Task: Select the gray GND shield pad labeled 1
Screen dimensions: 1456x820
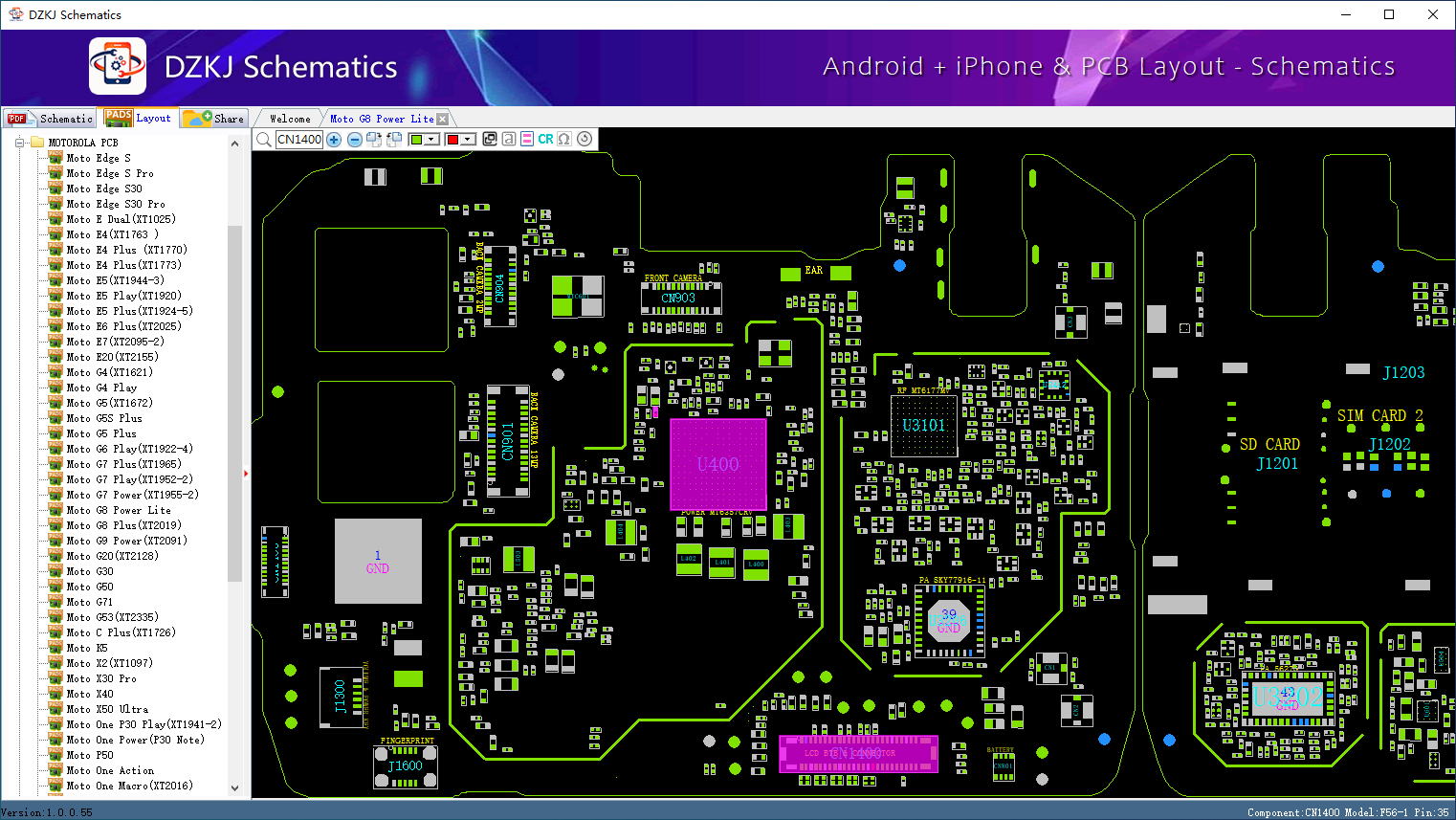Action: [378, 561]
